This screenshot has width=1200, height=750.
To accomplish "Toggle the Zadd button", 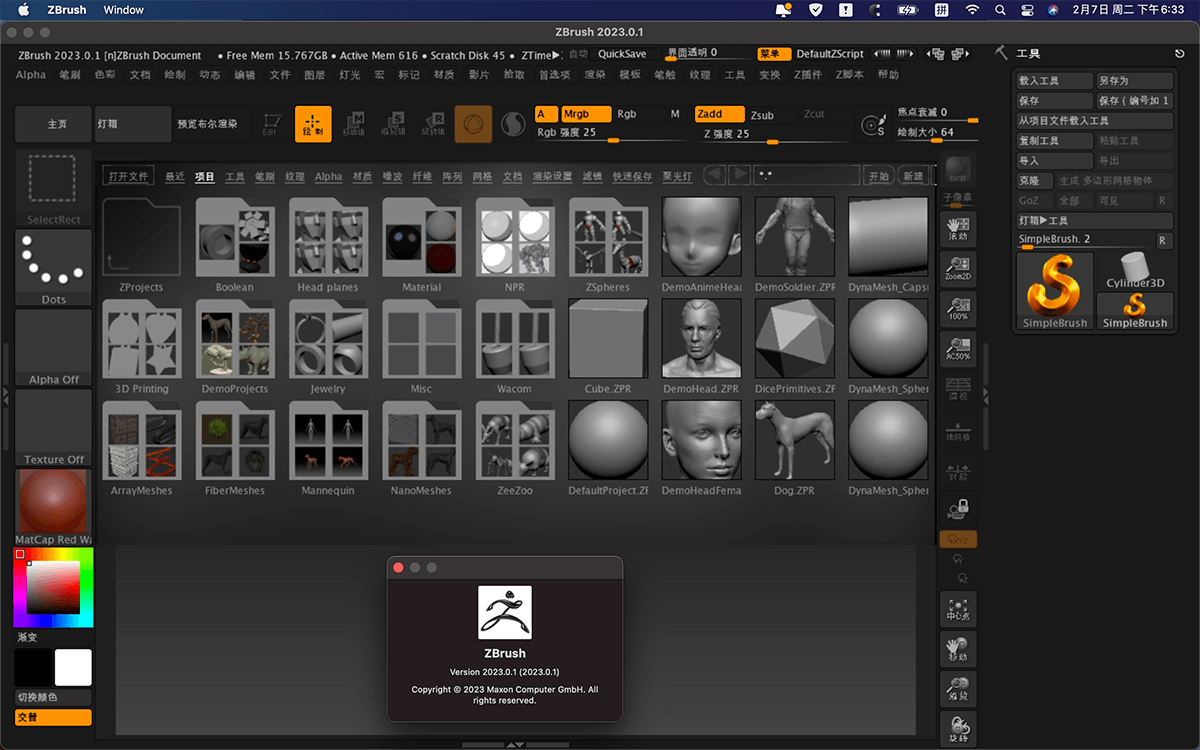I will tap(719, 114).
